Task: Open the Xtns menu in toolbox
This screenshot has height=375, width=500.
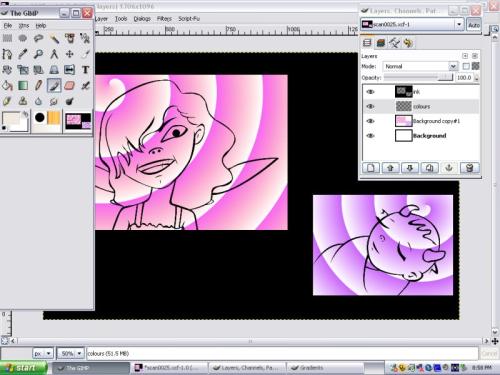Action: coord(24,25)
